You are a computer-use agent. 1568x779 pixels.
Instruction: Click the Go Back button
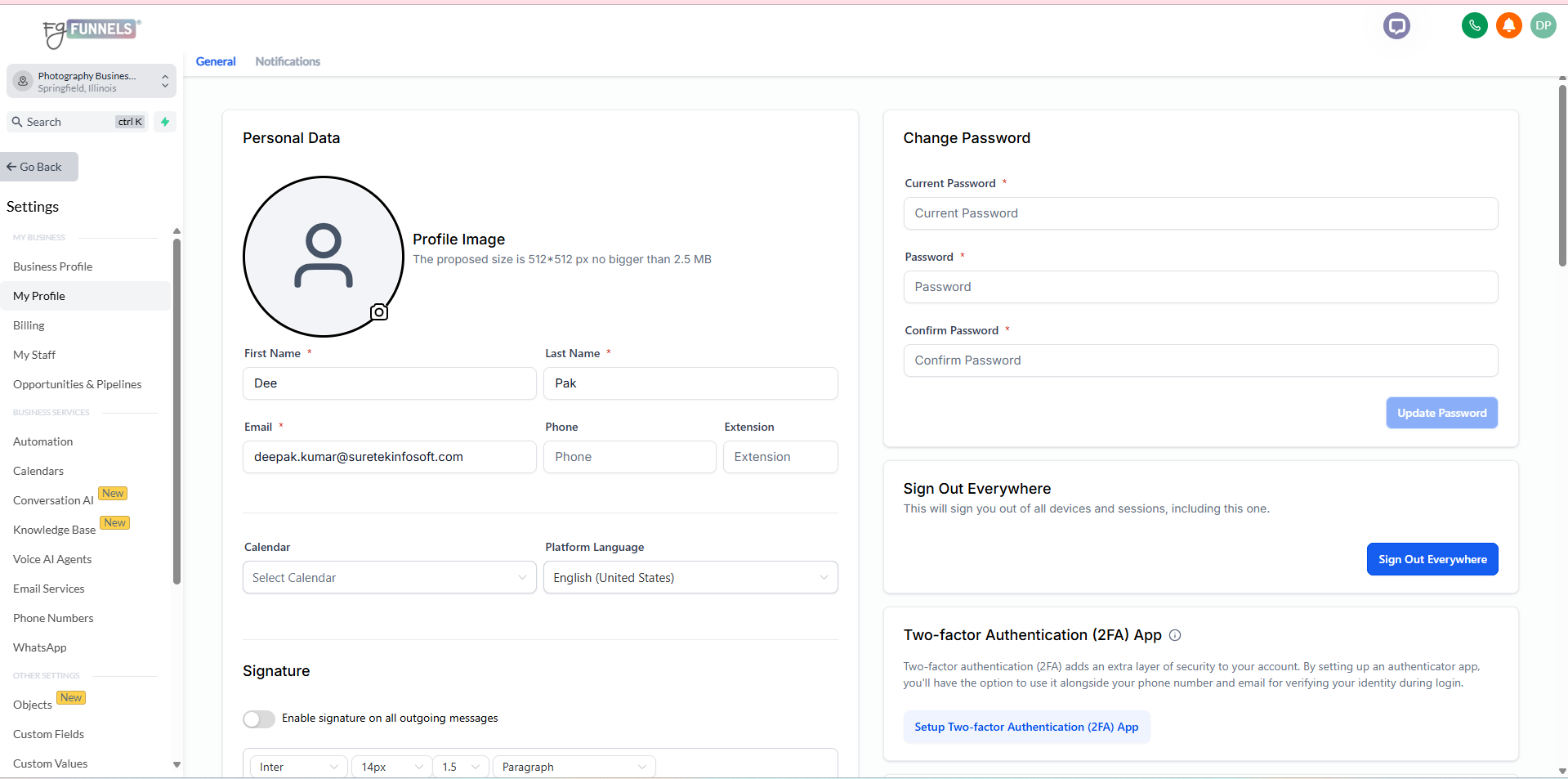39,167
